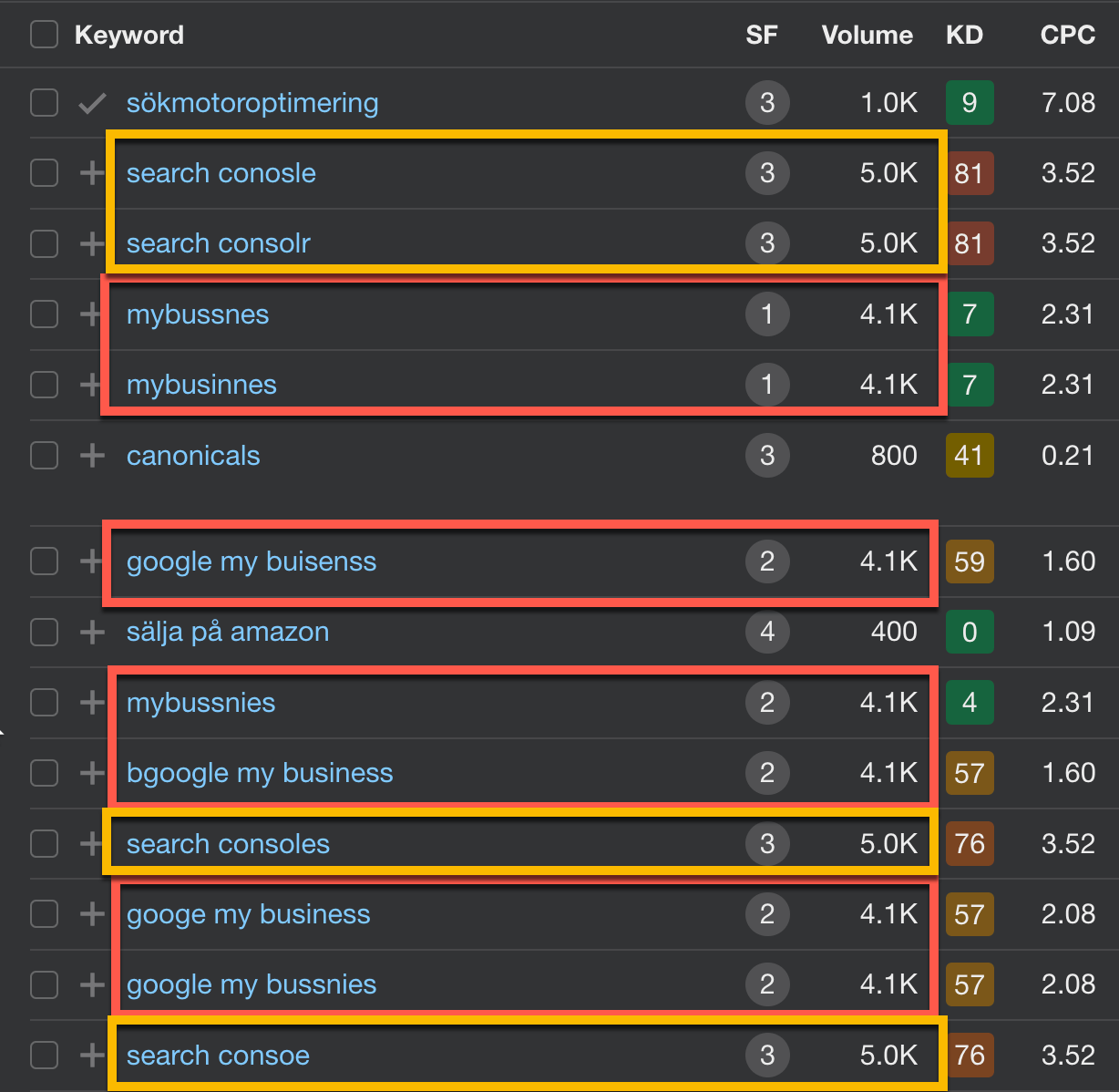Toggle the select-all checkbox in the header
Image resolution: width=1119 pixels, height=1092 pixels.
coord(44,34)
